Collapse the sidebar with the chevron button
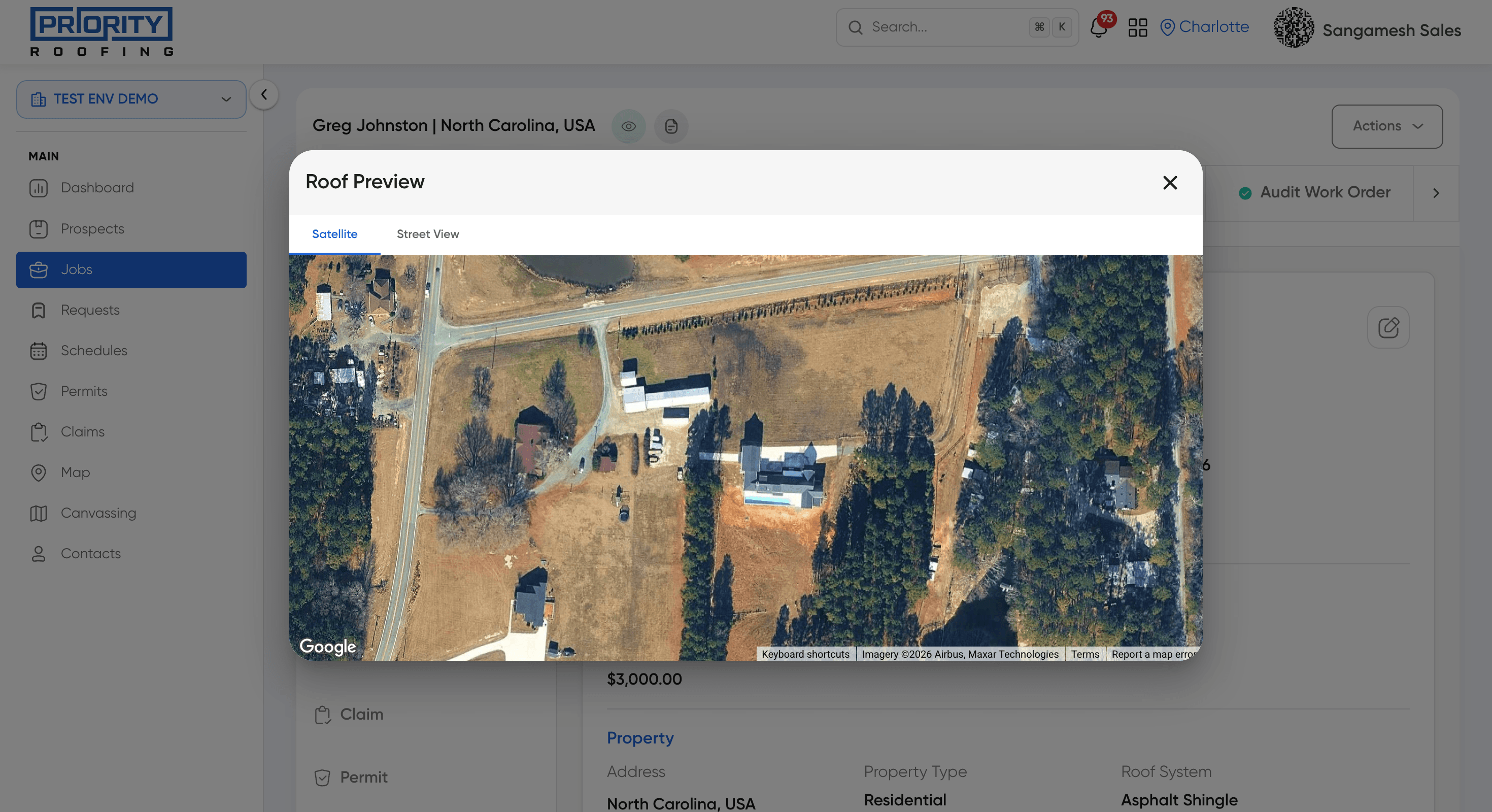Image resolution: width=1492 pixels, height=812 pixels. (x=264, y=94)
